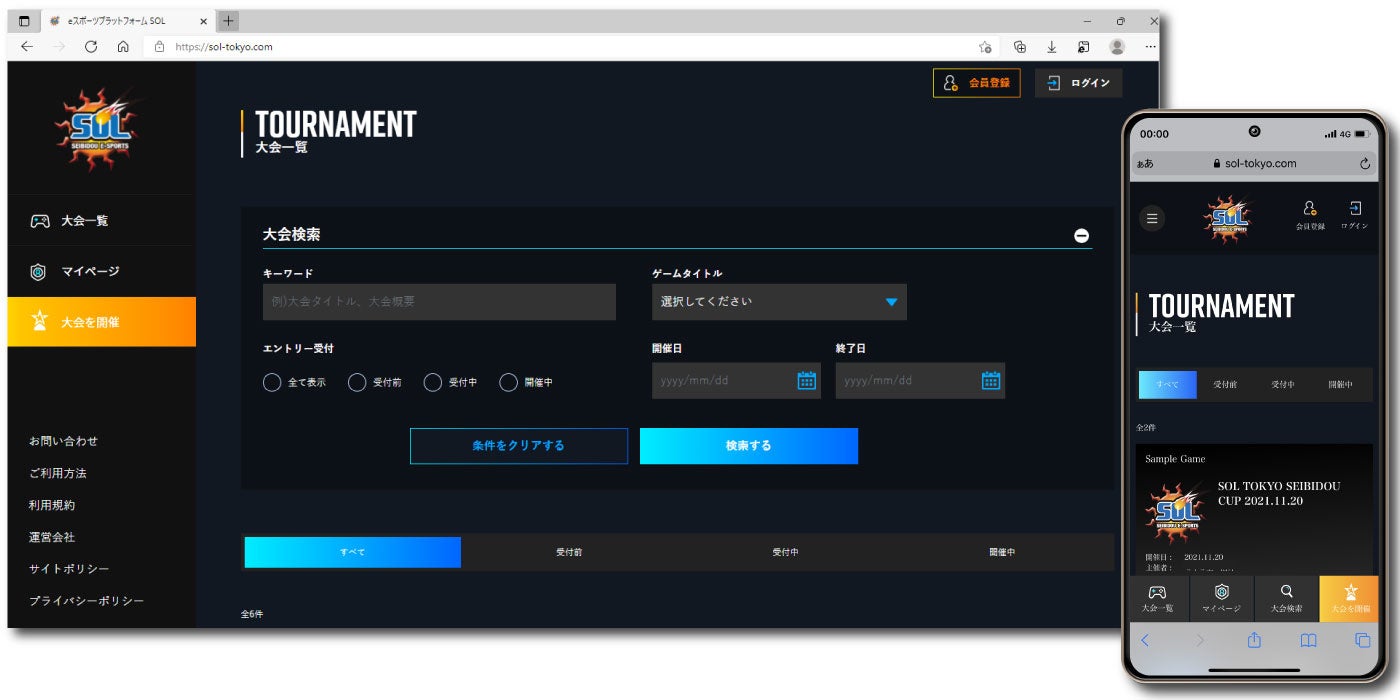Click the 条件をクリアする button
The height and width of the screenshot is (700, 1400).
point(519,446)
